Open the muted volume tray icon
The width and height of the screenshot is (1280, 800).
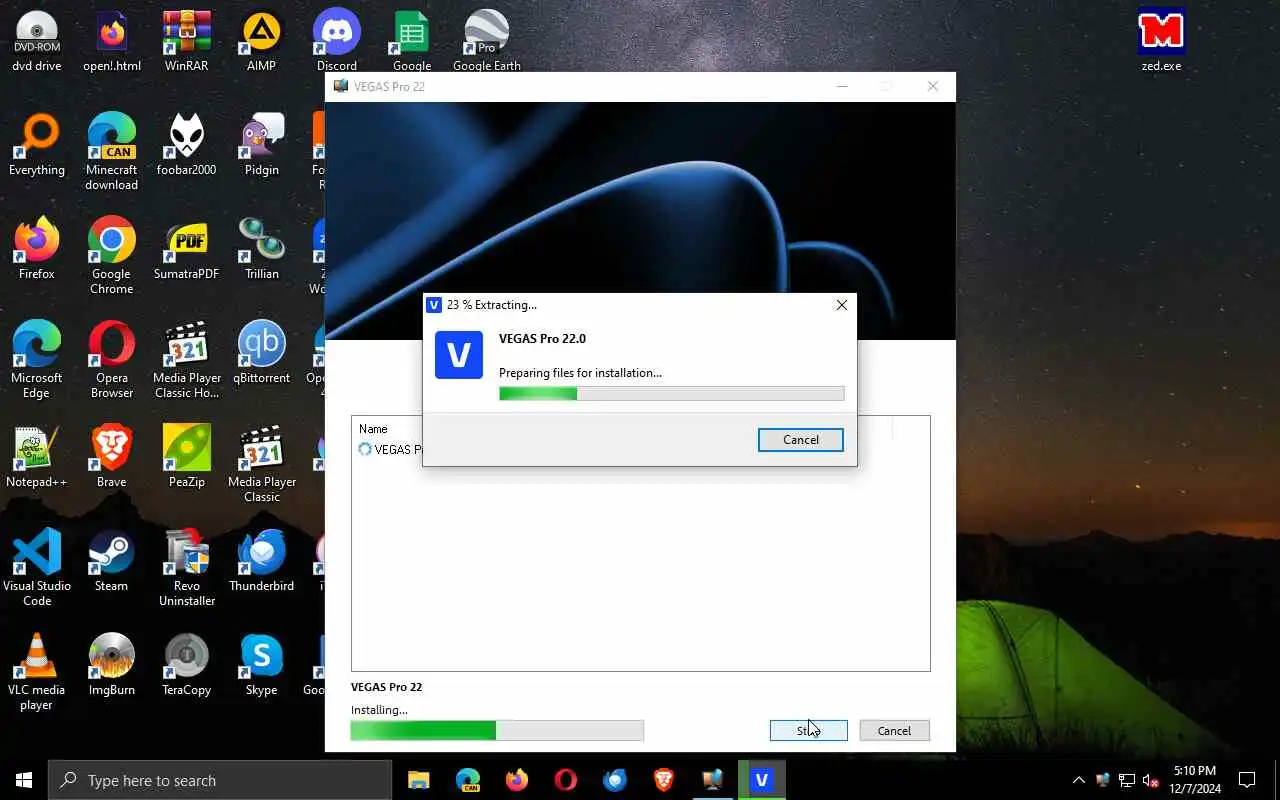[x=1151, y=780]
